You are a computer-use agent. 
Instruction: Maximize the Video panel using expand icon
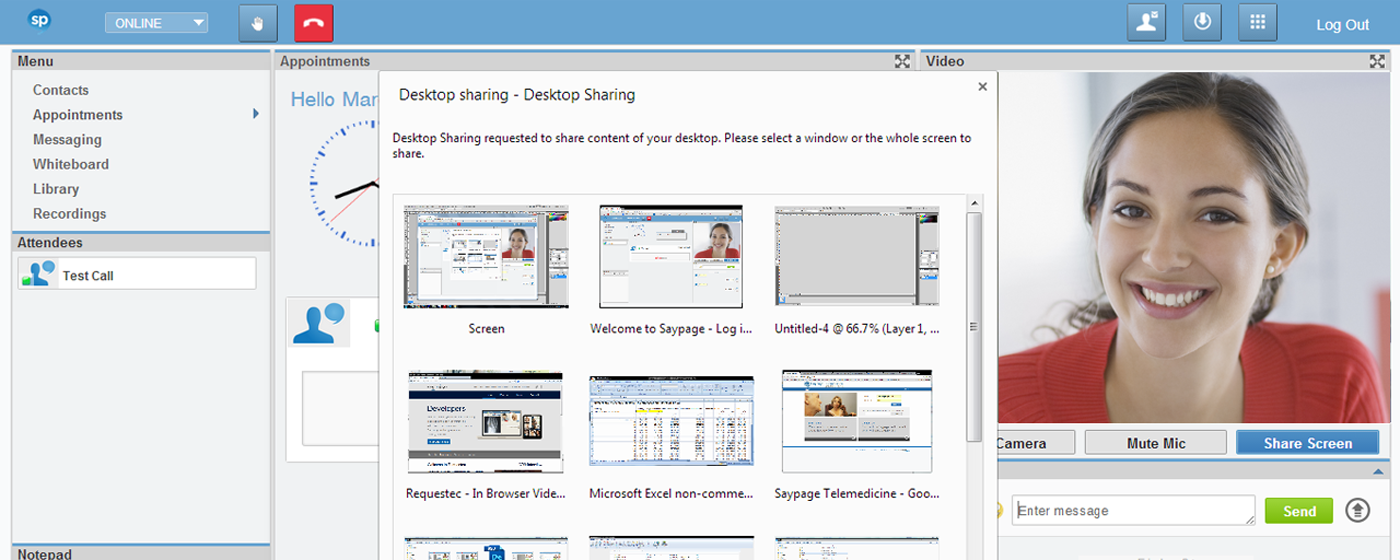1377,61
